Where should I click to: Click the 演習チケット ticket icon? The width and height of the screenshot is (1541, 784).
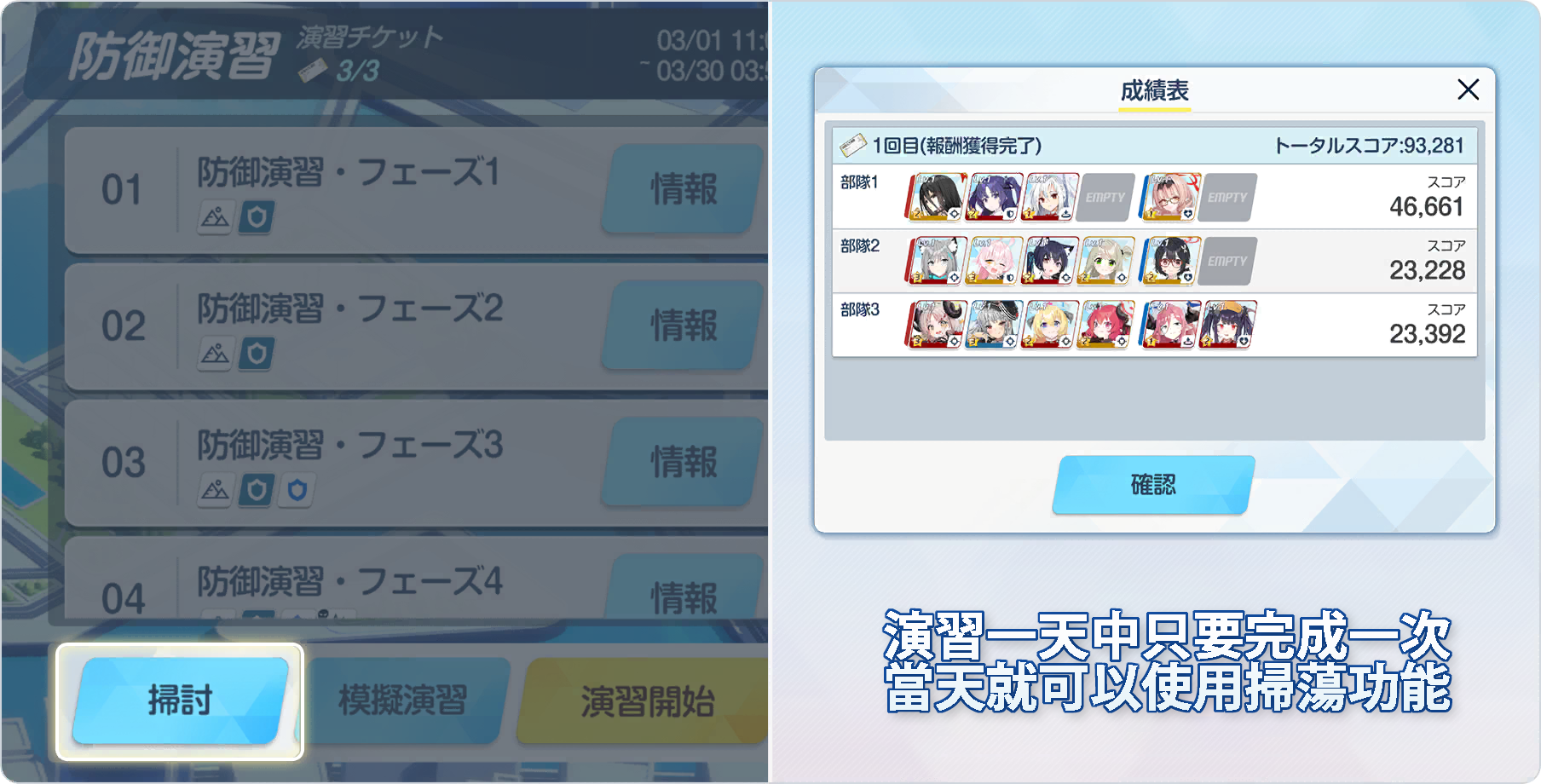click(x=313, y=71)
